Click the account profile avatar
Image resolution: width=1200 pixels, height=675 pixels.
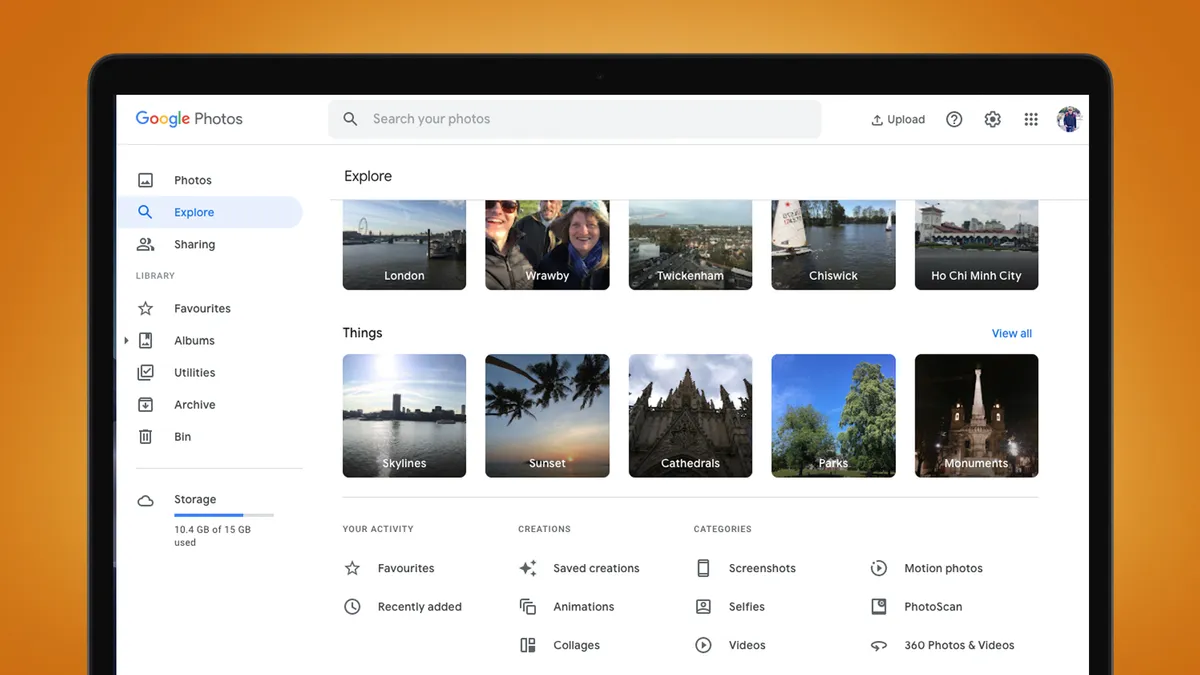[1069, 119]
